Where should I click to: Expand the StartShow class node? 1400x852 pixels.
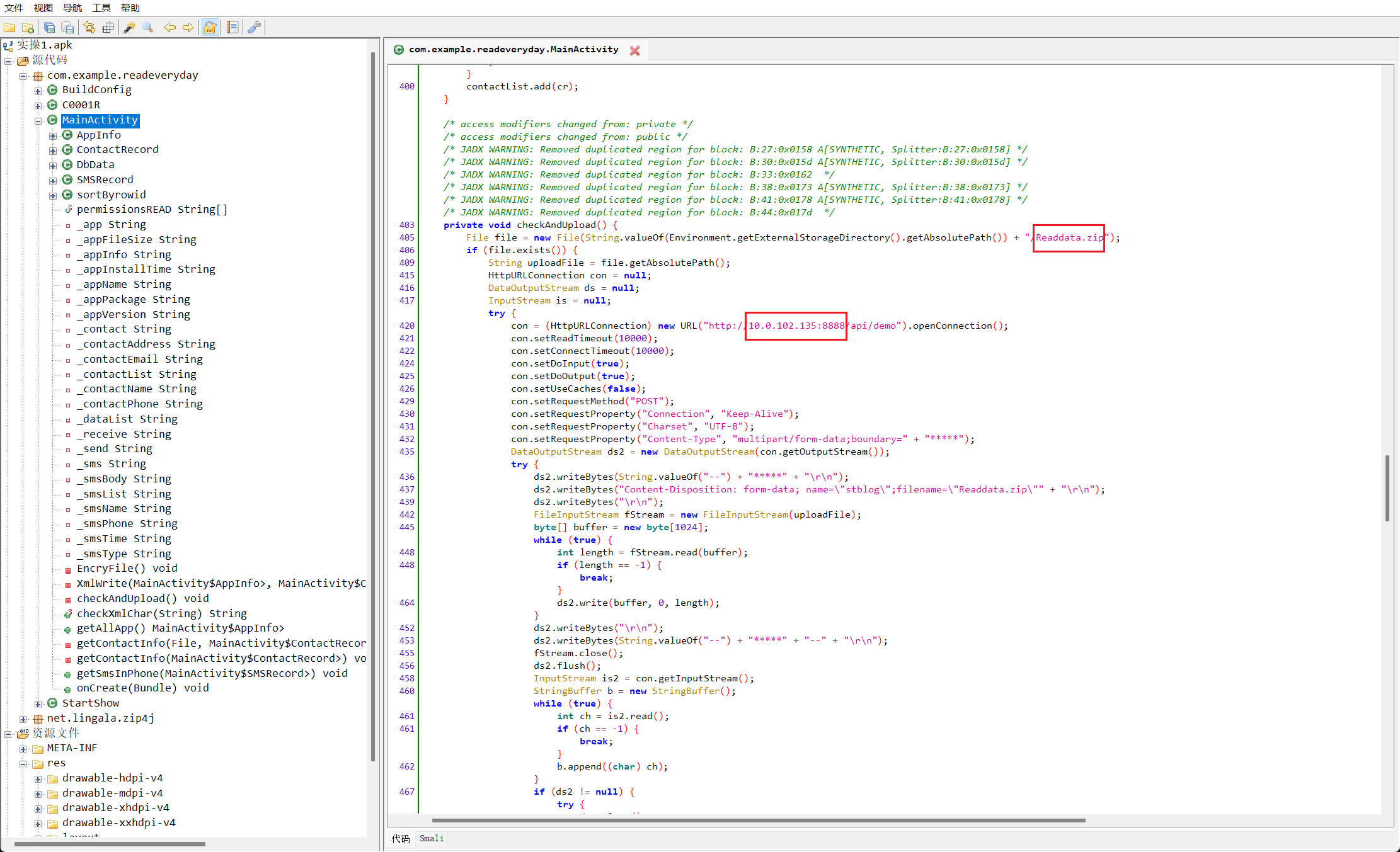point(38,703)
